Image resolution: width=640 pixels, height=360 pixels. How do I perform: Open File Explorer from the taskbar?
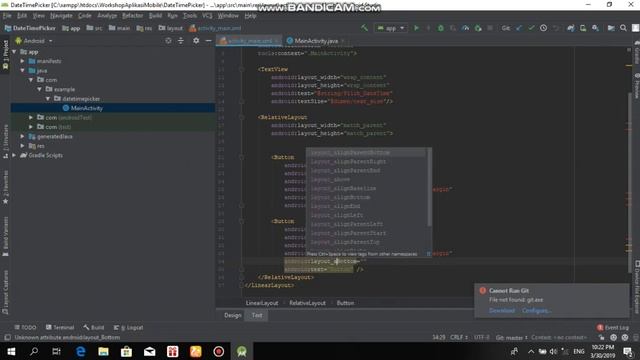[103, 351]
